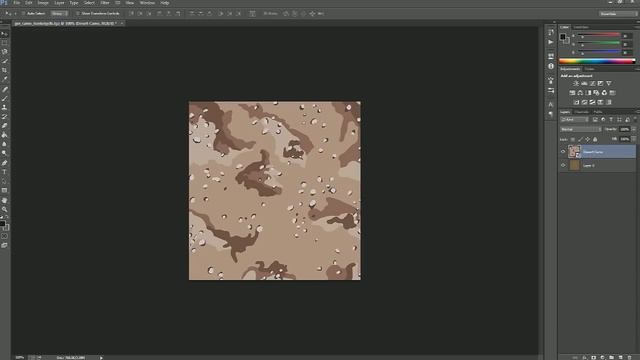The height and width of the screenshot is (360, 640).
Task: Open the Paragraph panel icon
Action: point(551,115)
